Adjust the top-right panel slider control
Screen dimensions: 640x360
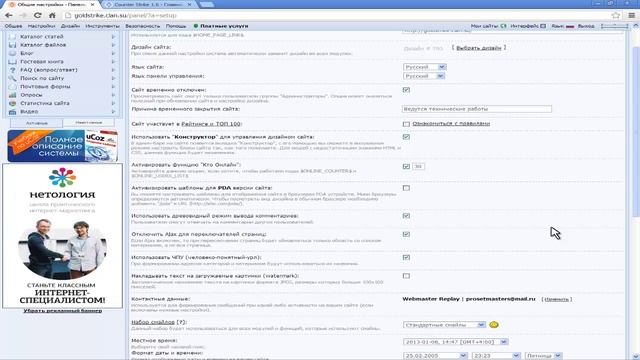click(x=614, y=26)
